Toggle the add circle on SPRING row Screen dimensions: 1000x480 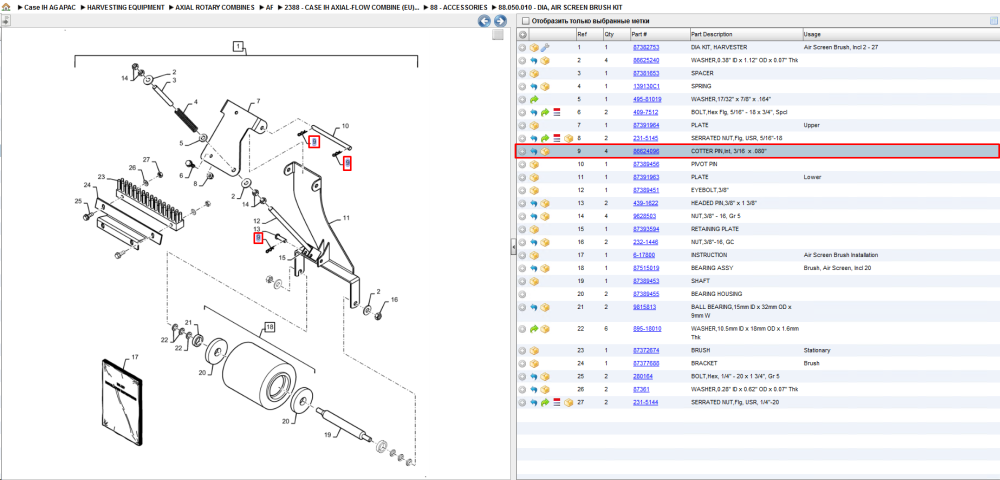[x=522, y=86]
